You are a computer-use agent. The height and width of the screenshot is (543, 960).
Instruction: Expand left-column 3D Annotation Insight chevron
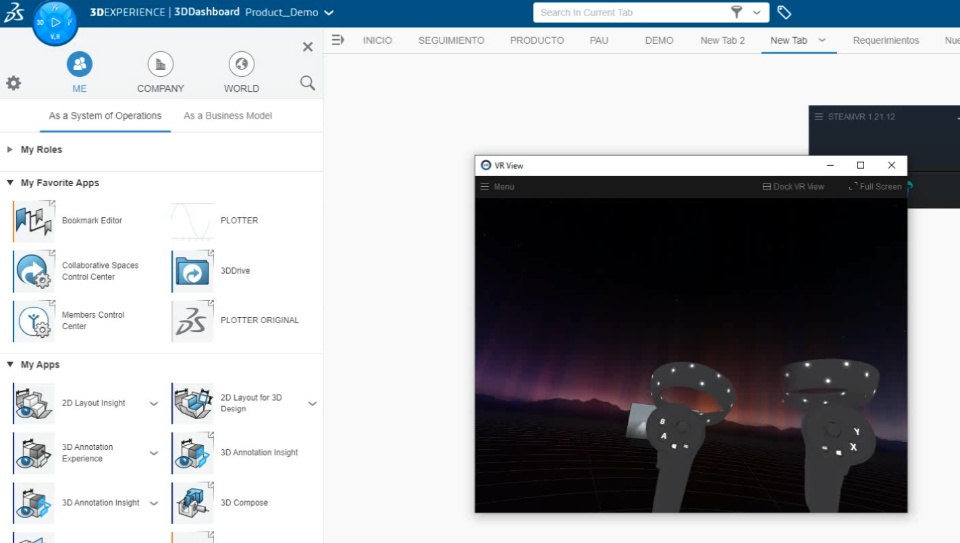click(x=154, y=503)
